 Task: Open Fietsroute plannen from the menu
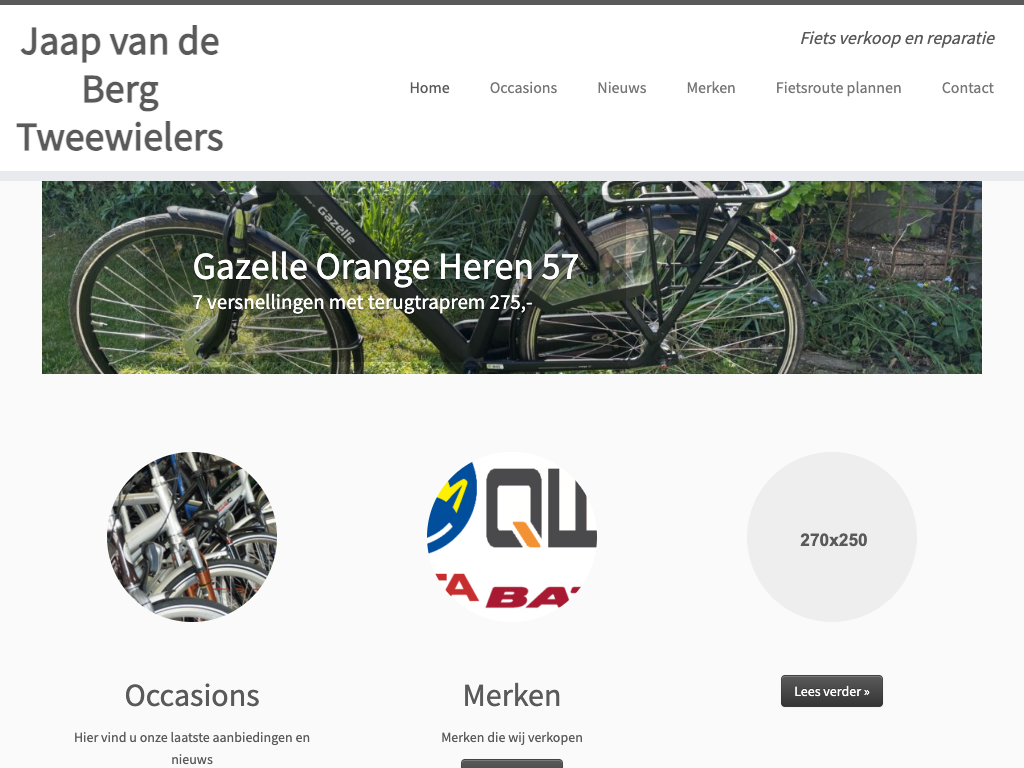[x=839, y=88]
